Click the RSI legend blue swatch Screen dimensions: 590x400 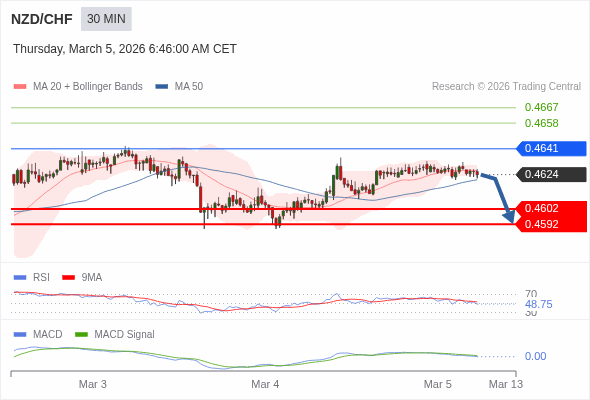[20, 278]
